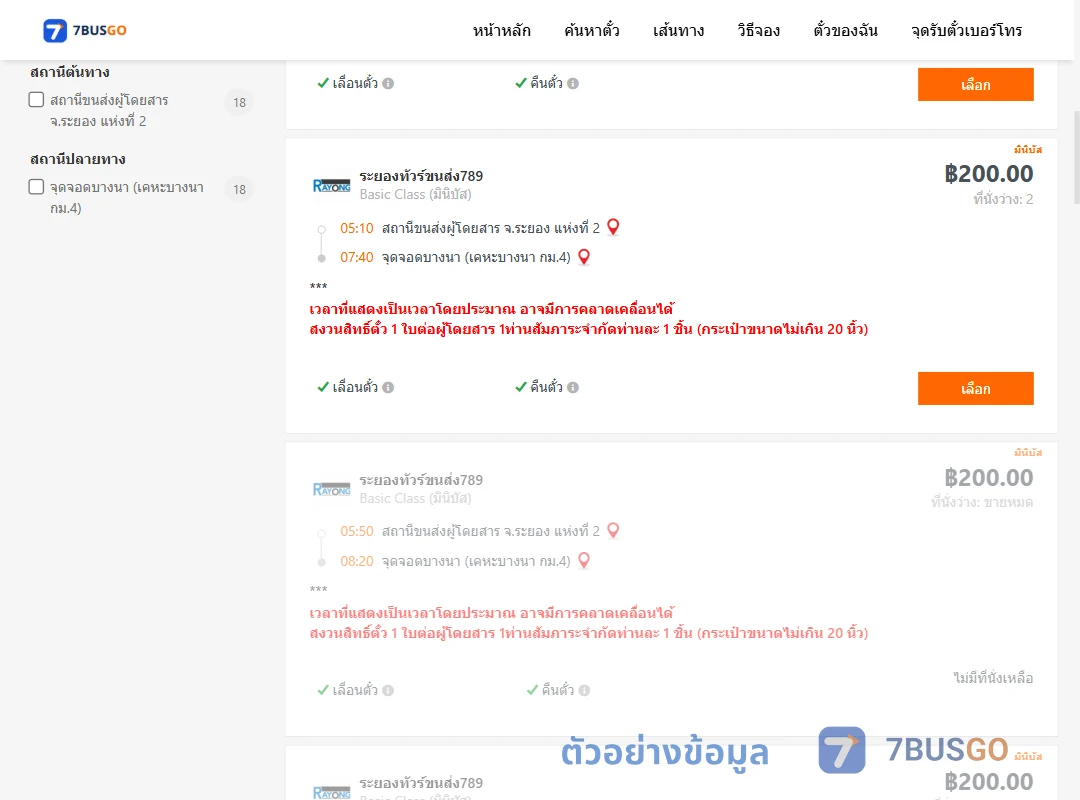Open the วิธีจอง menu item
Screen dimensions: 1080x800
tap(758, 30)
